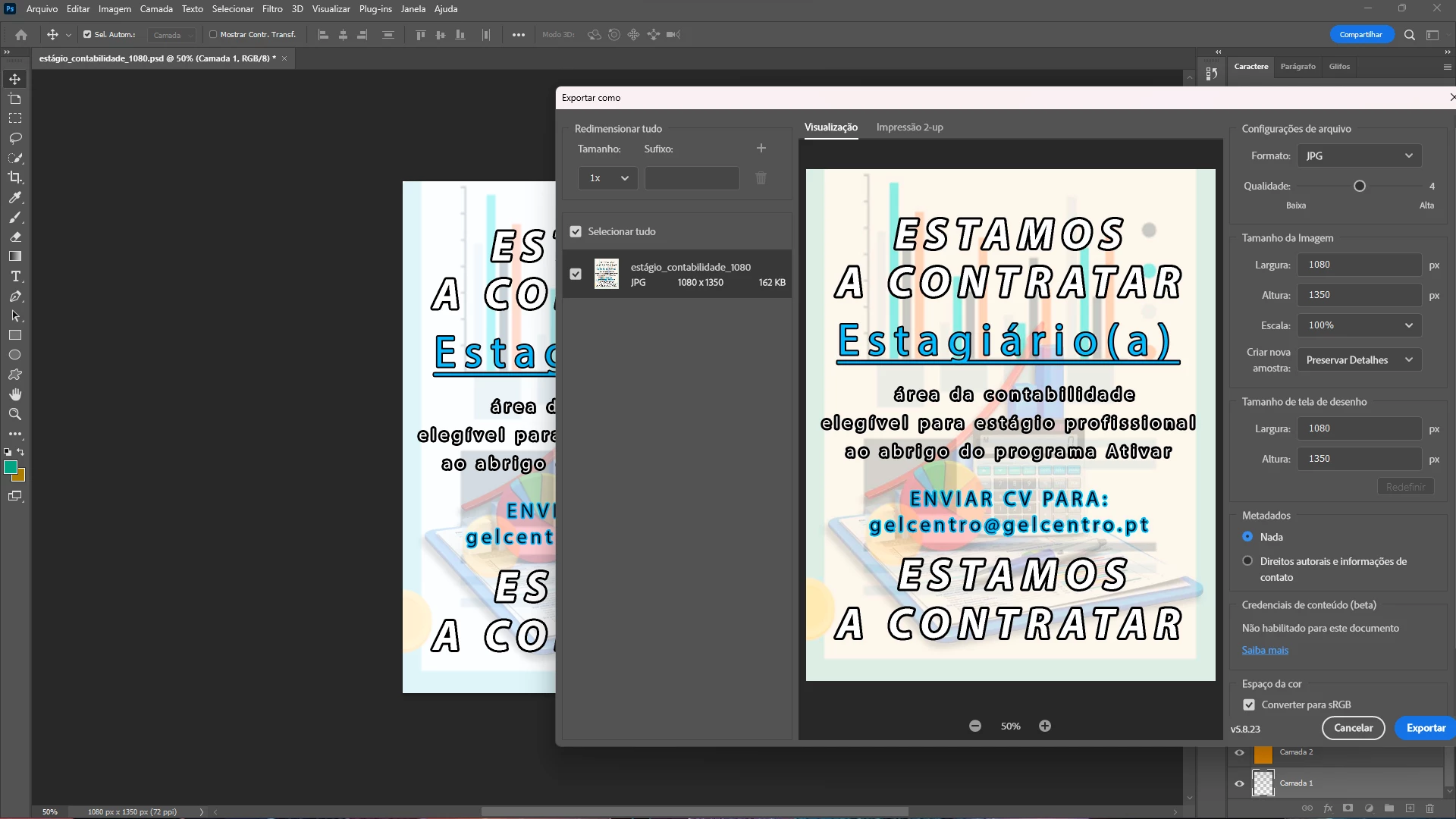Uncheck Converter para sRGB checkbox
Viewport: 1456px width, 819px height.
1249,704
